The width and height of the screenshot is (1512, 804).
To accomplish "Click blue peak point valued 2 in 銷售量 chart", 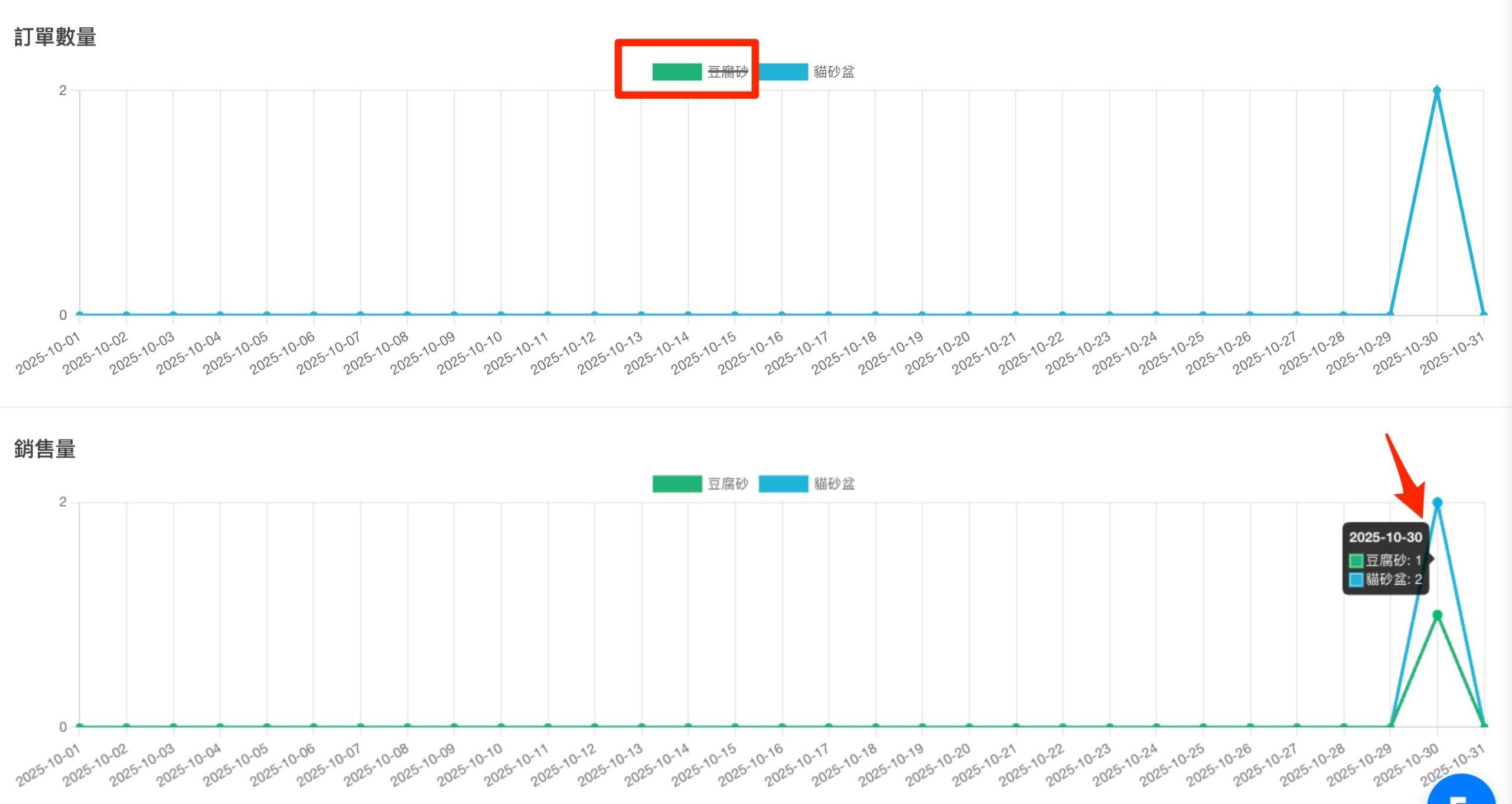I will [1437, 502].
